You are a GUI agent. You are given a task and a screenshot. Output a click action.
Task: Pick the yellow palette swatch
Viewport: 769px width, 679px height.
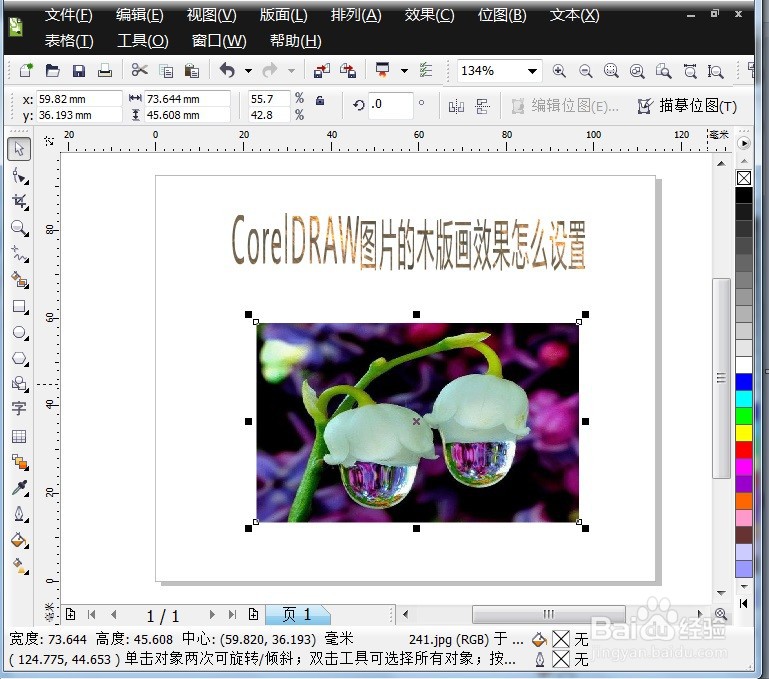click(x=744, y=433)
